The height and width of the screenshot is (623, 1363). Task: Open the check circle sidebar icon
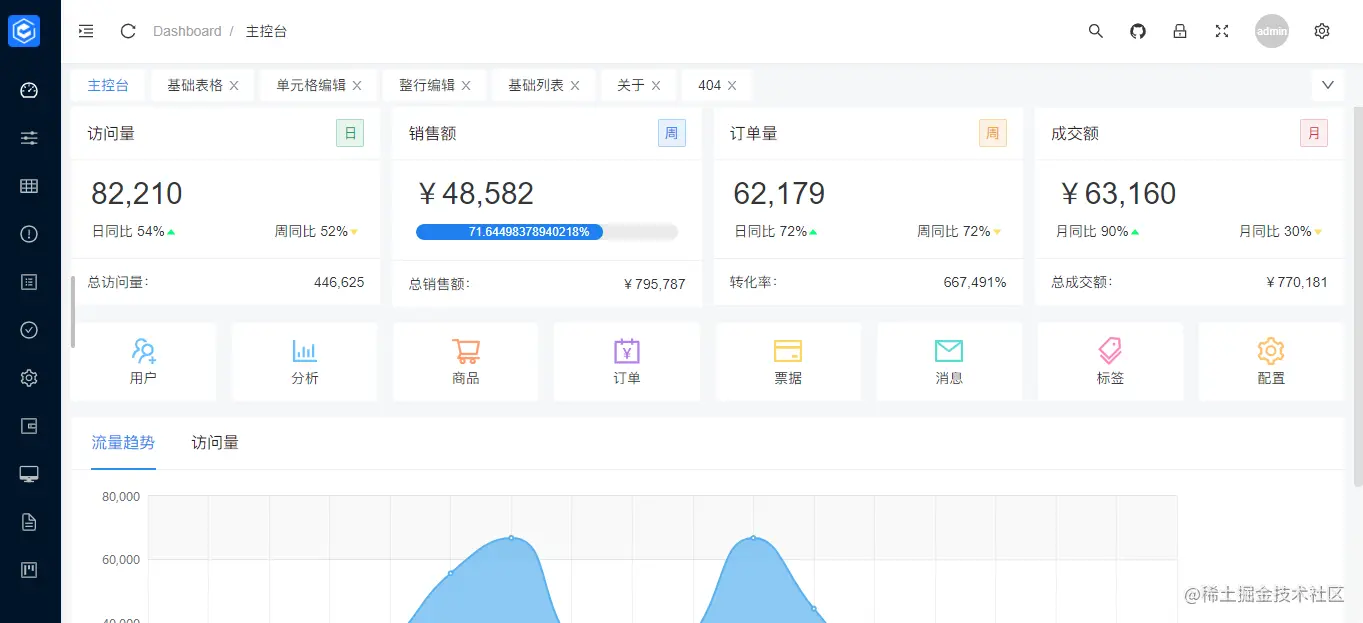pyautogui.click(x=29, y=330)
